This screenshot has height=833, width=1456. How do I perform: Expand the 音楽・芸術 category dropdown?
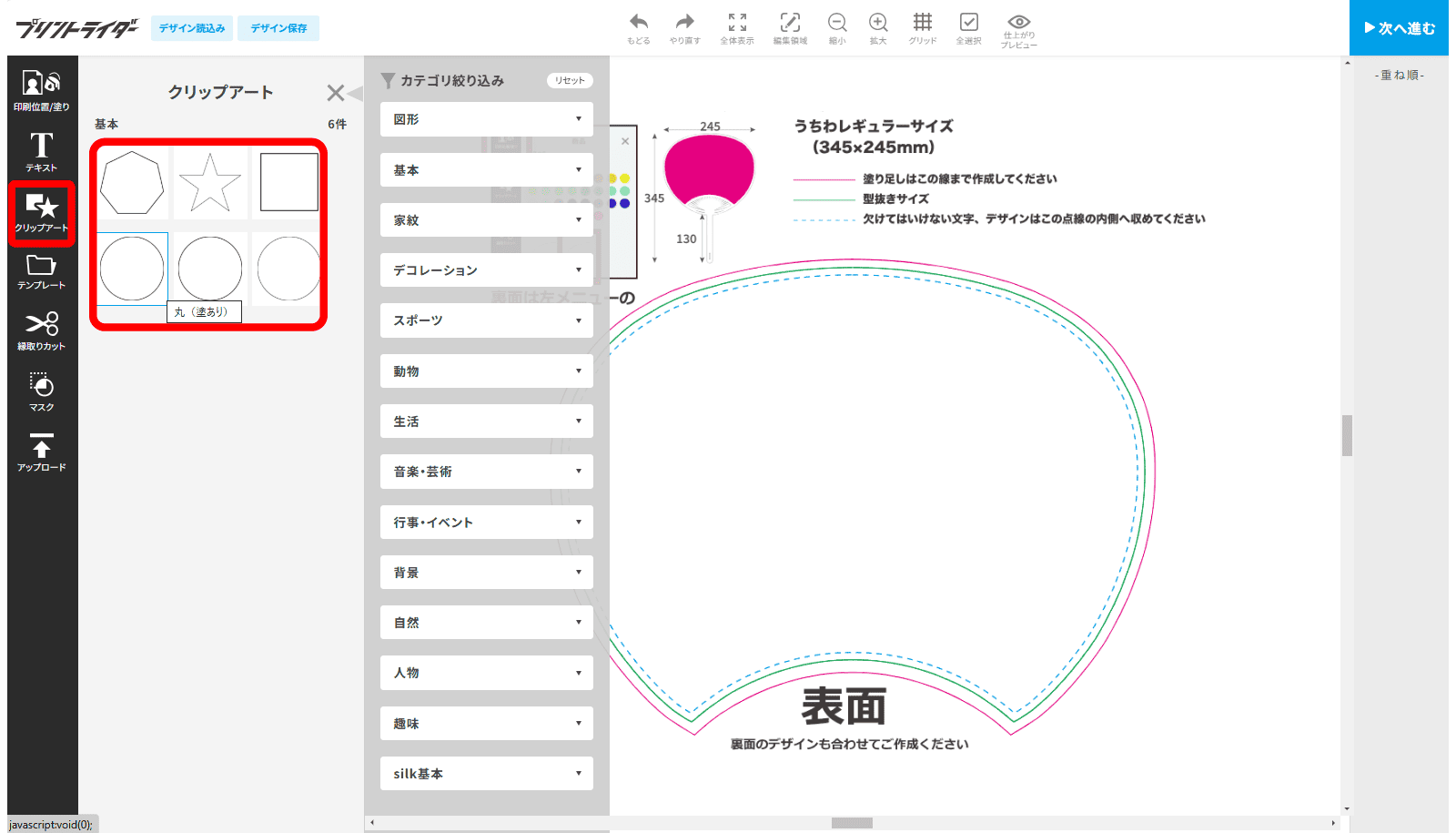pyautogui.click(x=487, y=472)
